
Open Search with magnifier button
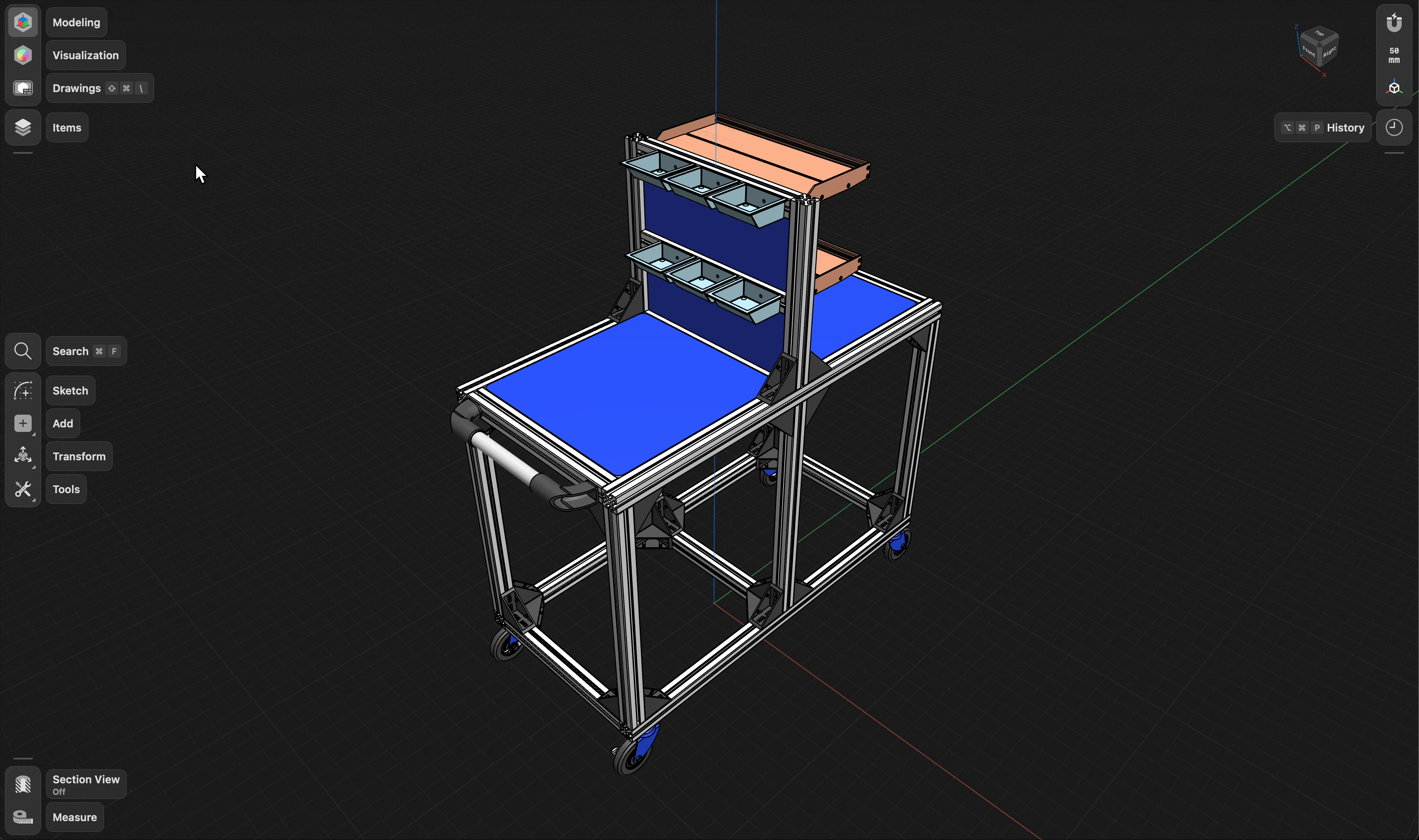pyautogui.click(x=23, y=351)
